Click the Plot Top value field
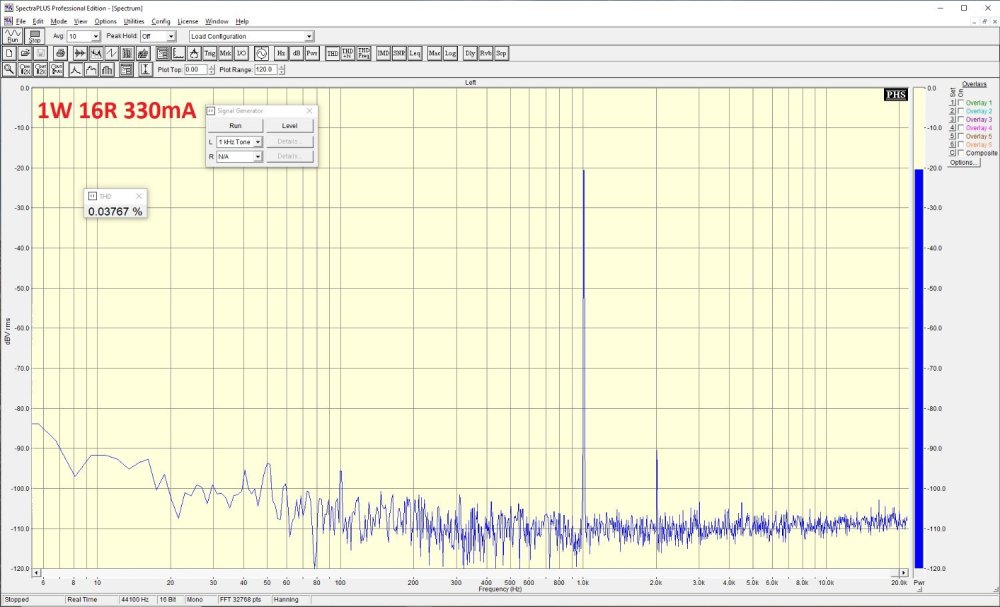The image size is (1000, 607). (194, 70)
